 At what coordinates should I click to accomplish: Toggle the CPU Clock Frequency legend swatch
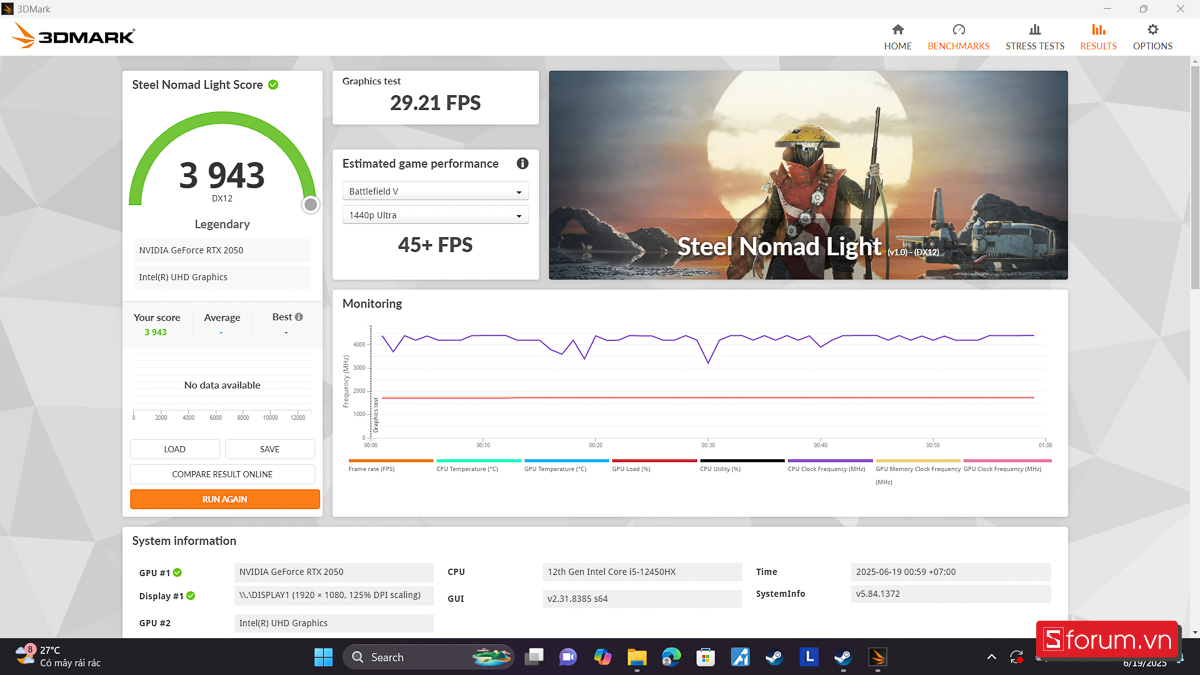tap(830, 461)
